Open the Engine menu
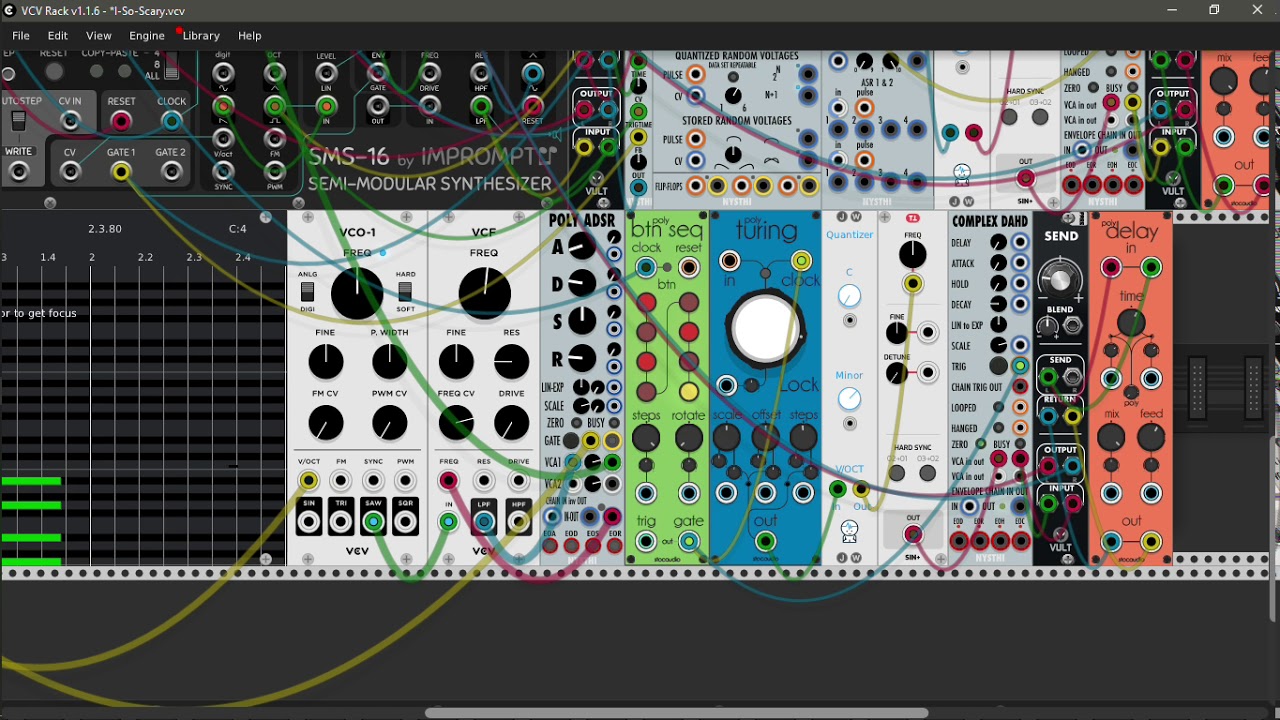Viewport: 1280px width, 720px height. click(x=147, y=36)
